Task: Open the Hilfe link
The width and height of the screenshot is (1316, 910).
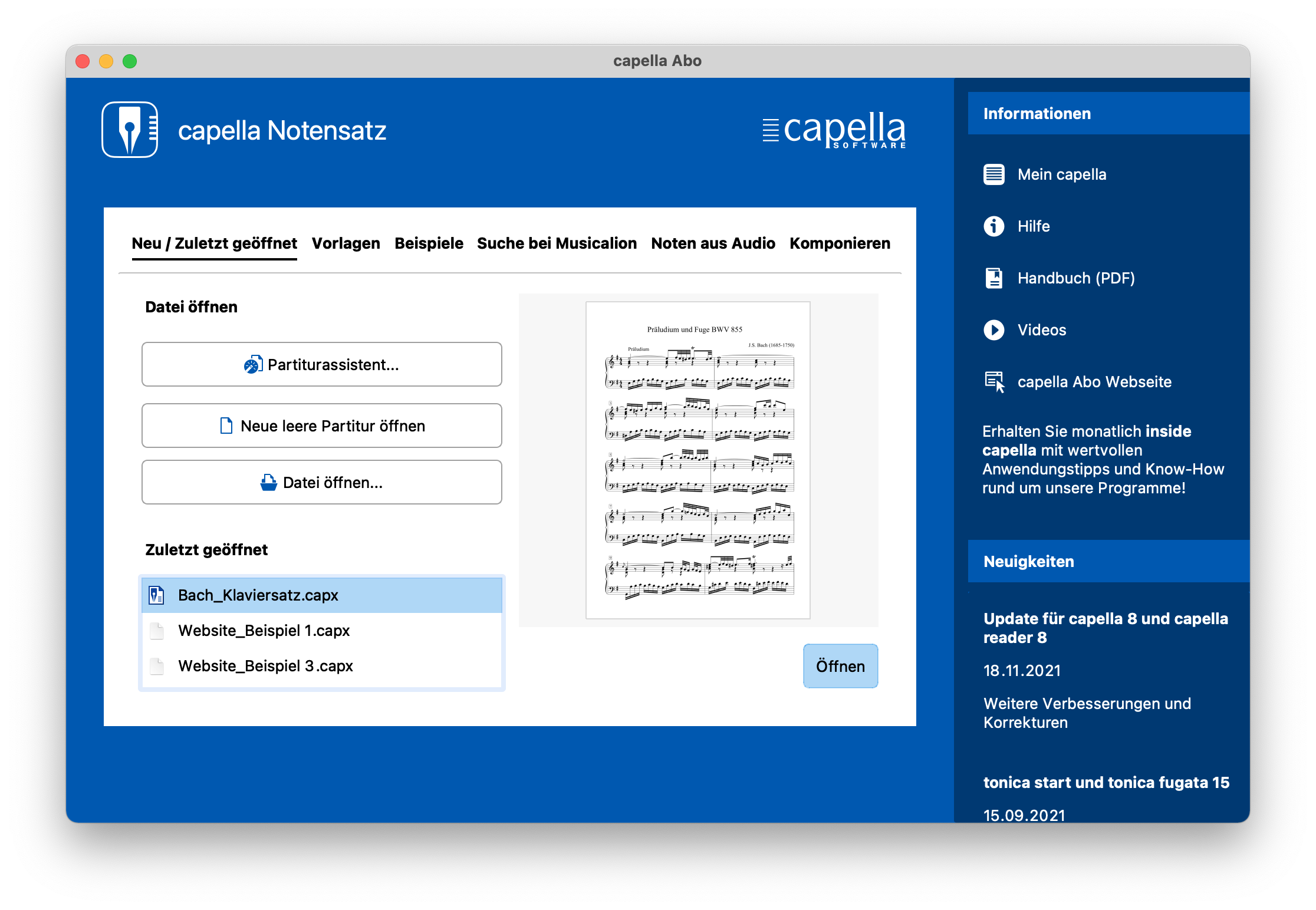Action: [1034, 226]
